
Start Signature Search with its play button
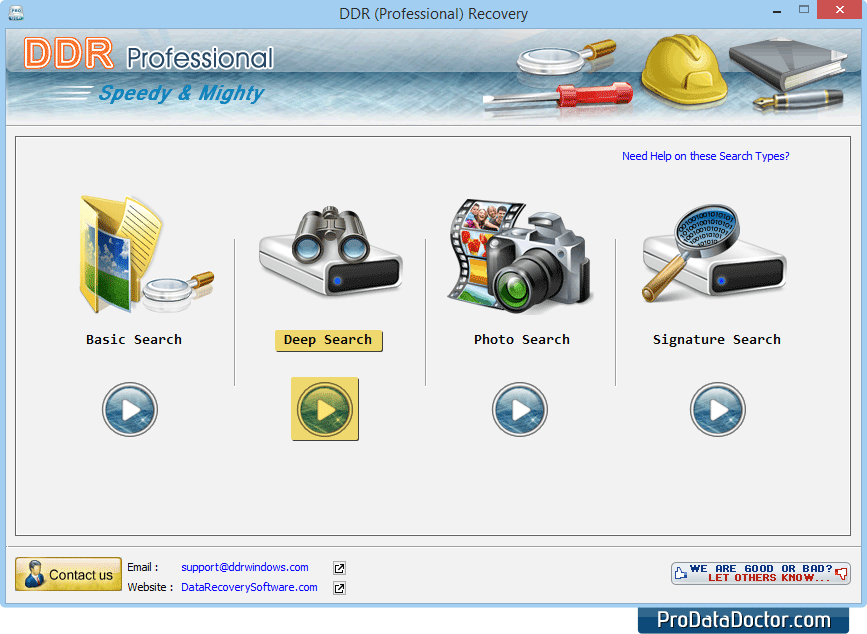(x=718, y=410)
